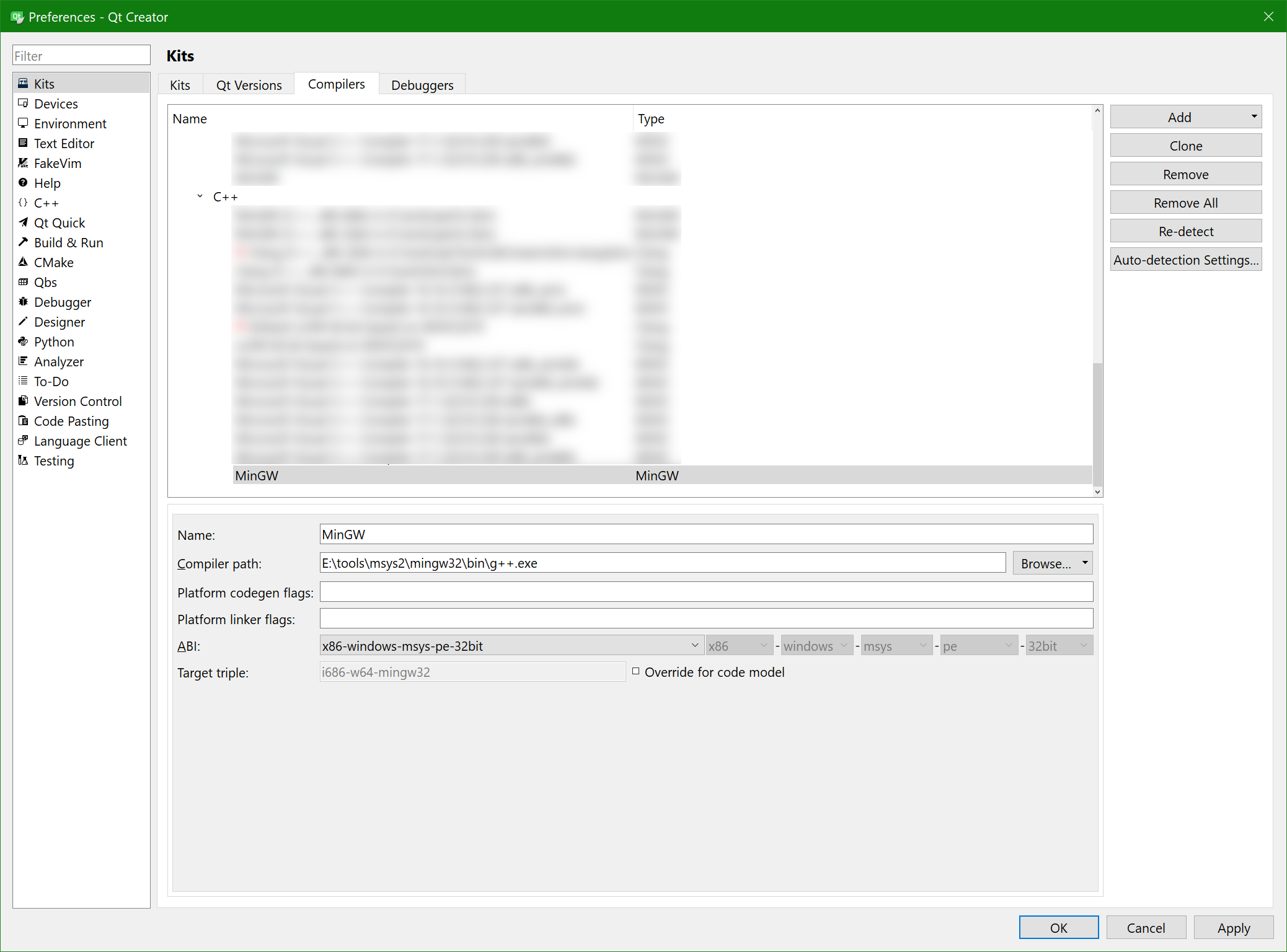1287x952 pixels.
Task: Open the FakeVim settings icon
Action: tap(23, 162)
